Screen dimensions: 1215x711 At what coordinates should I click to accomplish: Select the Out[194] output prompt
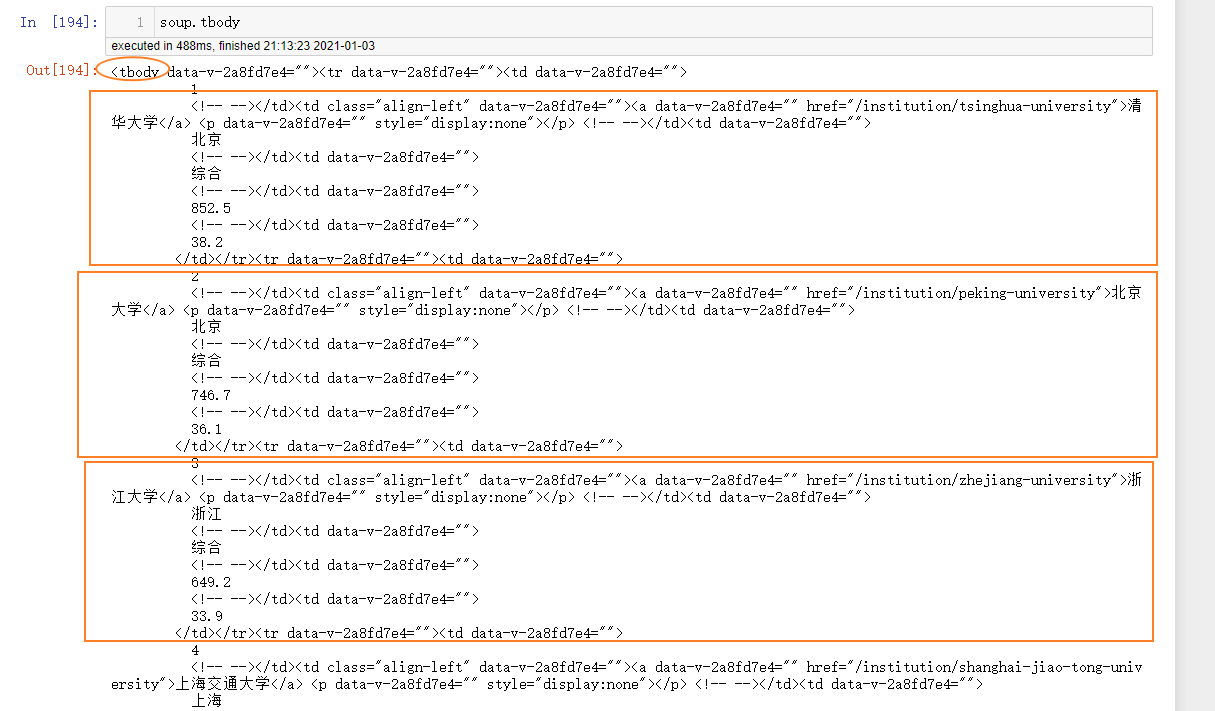[60, 69]
